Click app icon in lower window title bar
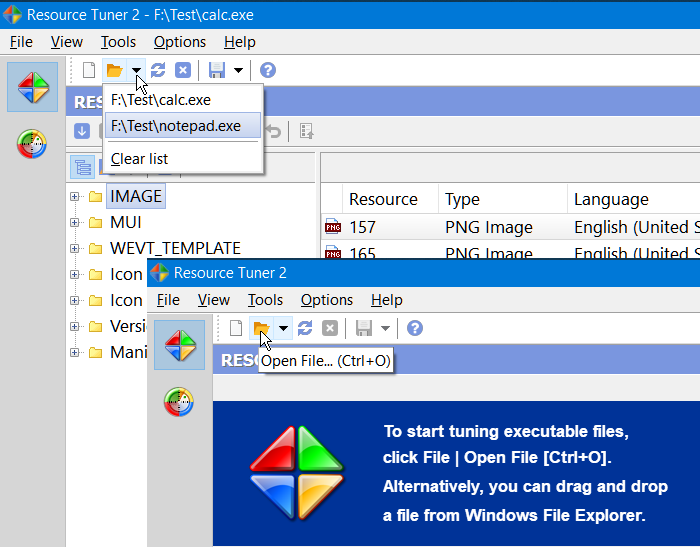The height and width of the screenshot is (547, 700). click(x=159, y=273)
